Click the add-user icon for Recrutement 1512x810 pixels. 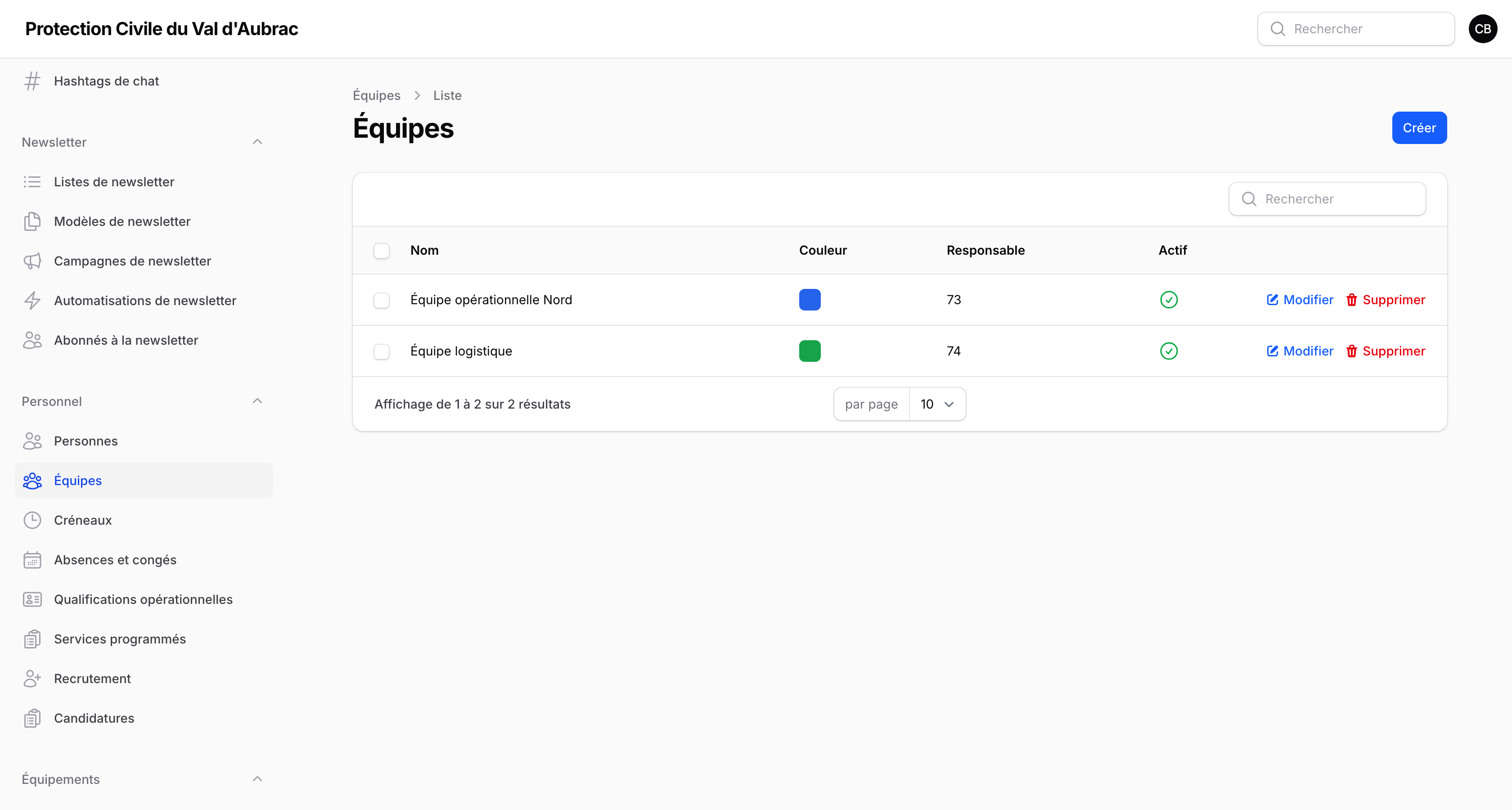[32, 679]
